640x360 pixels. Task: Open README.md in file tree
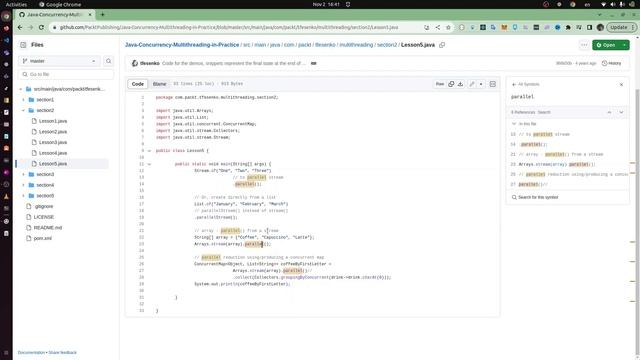pyautogui.click(x=48, y=228)
